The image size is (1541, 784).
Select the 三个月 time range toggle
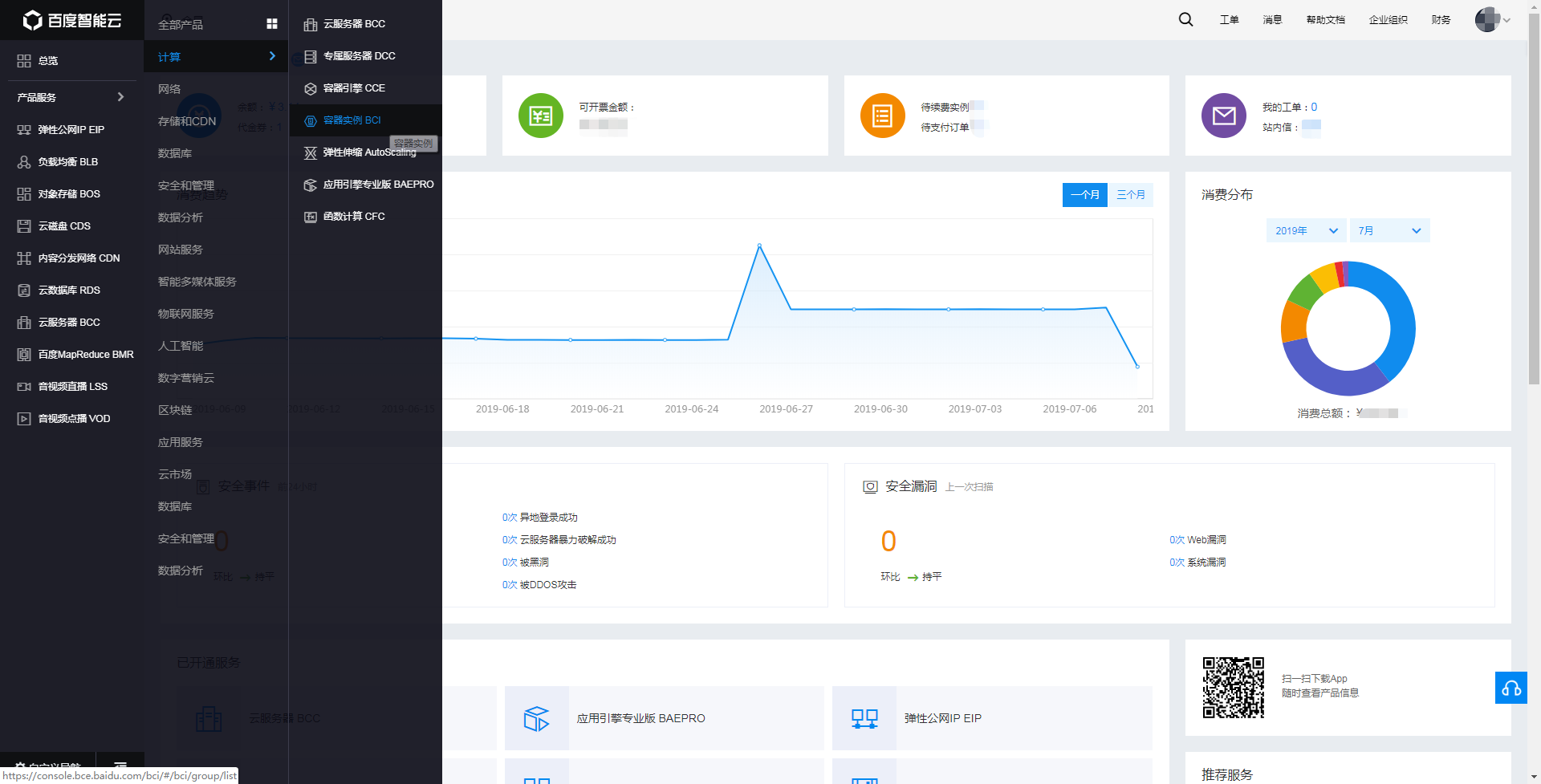click(1131, 195)
